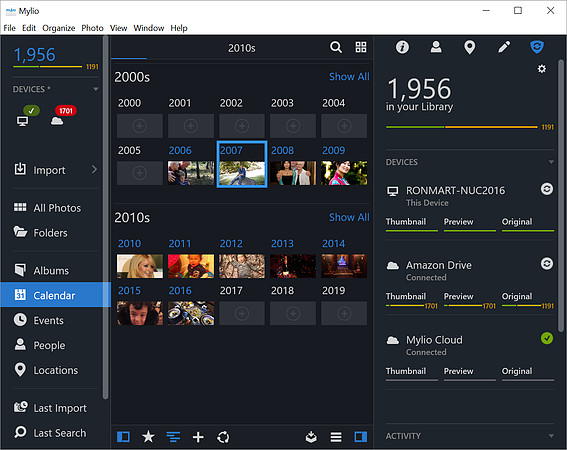567x450 pixels.
Task: Open the 2010 year thumbnail
Action: [x=140, y=266]
